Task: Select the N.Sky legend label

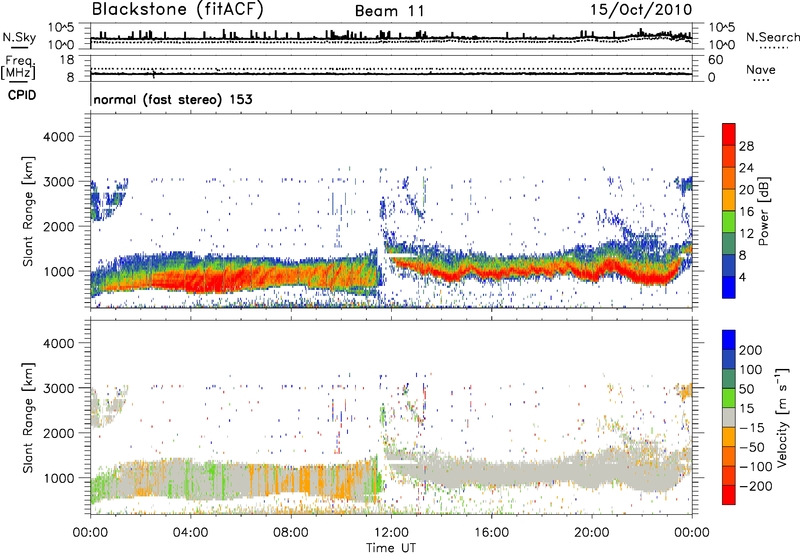Action: pos(19,37)
